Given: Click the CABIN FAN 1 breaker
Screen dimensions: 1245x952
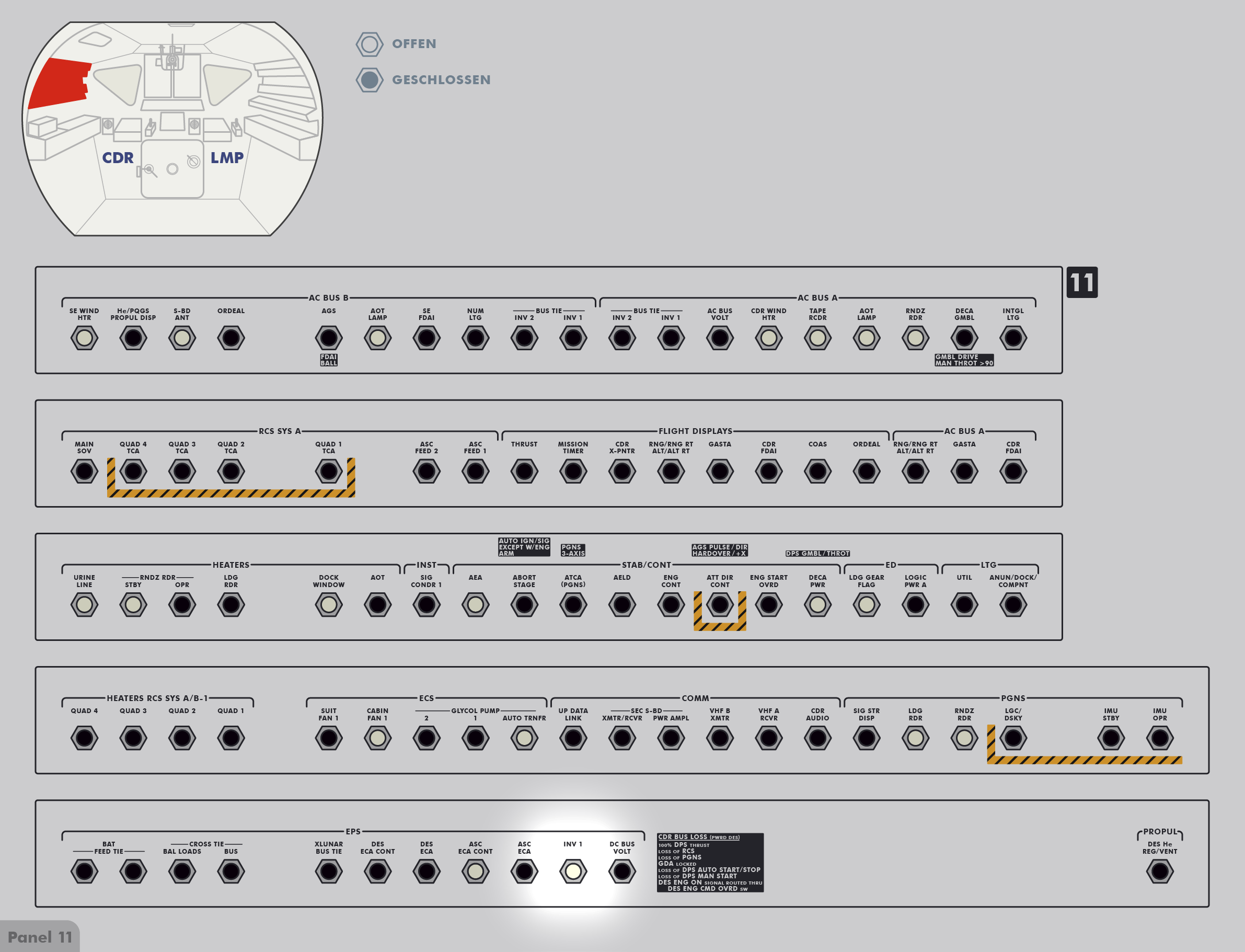Looking at the screenshot, I should (x=377, y=738).
